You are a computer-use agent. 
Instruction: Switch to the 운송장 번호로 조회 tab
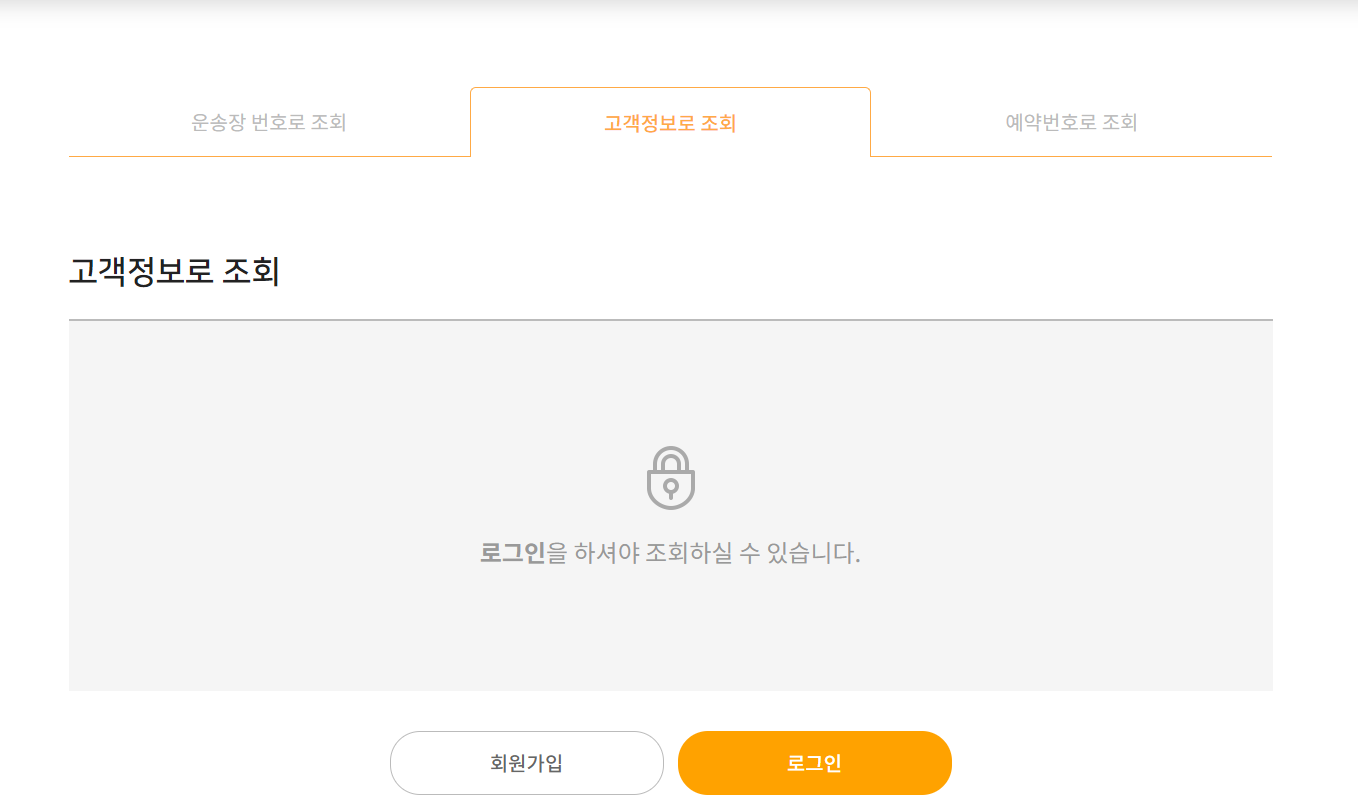tap(269, 122)
